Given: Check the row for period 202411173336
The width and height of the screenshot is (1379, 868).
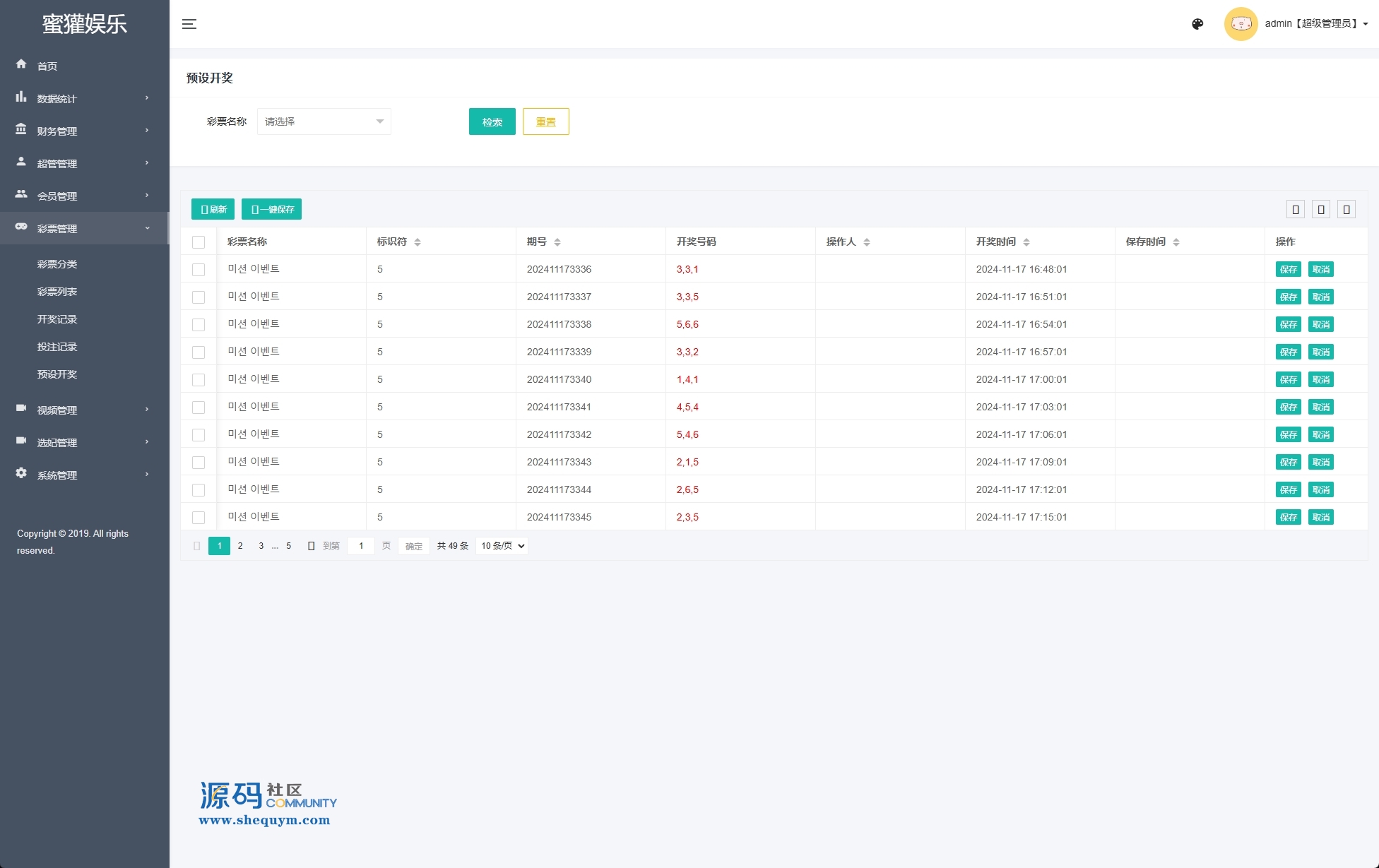Looking at the screenshot, I should [199, 270].
